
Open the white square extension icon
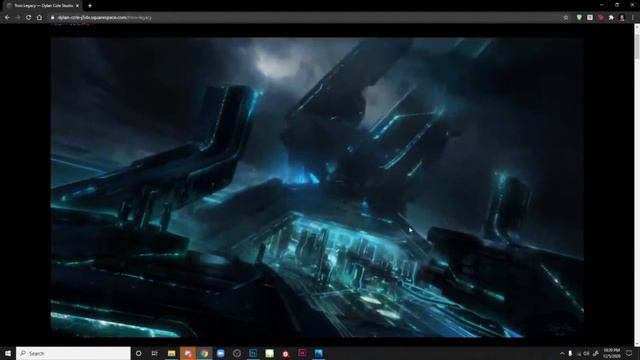click(x=590, y=18)
